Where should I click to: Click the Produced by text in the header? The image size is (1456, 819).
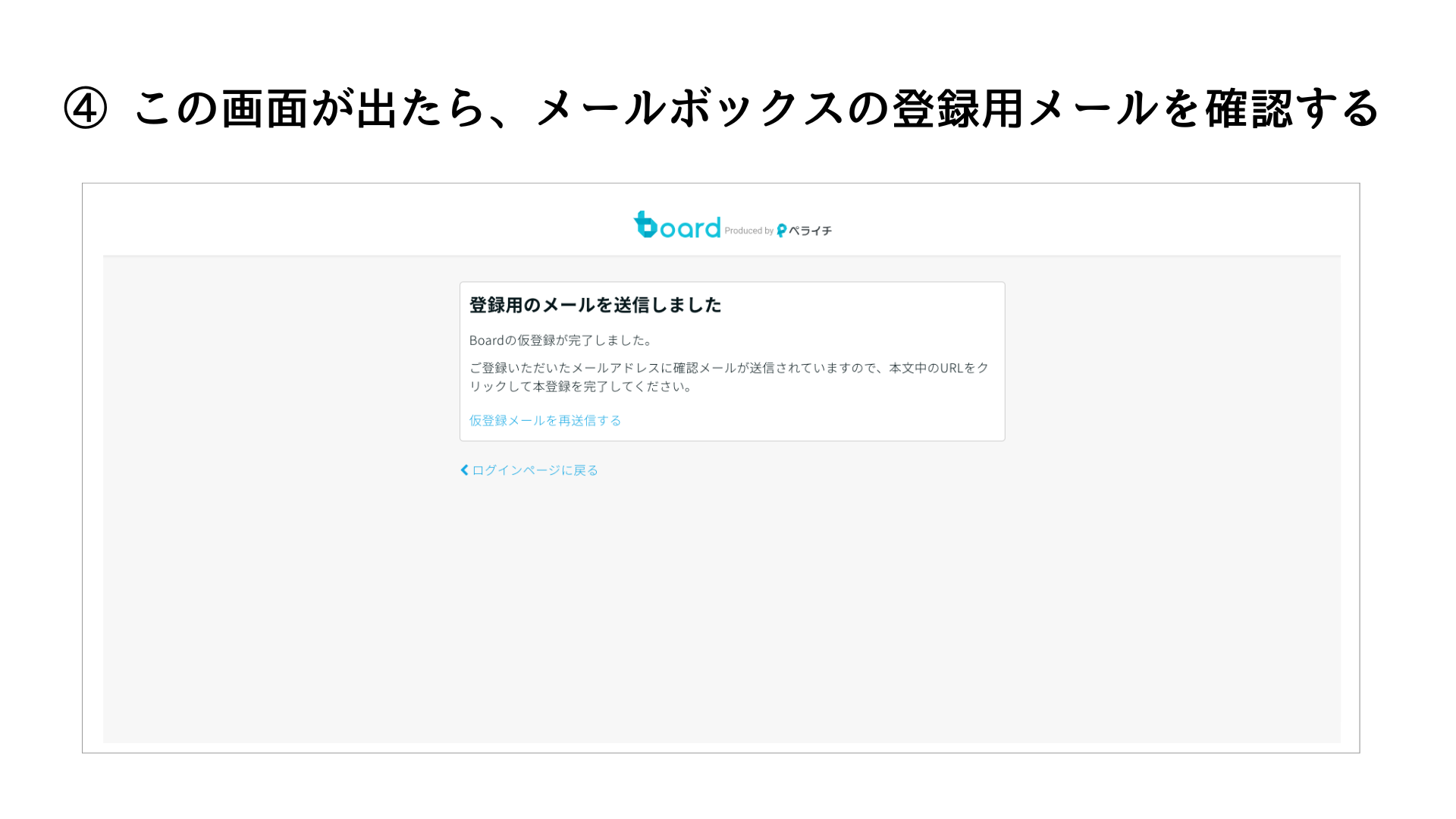(748, 231)
